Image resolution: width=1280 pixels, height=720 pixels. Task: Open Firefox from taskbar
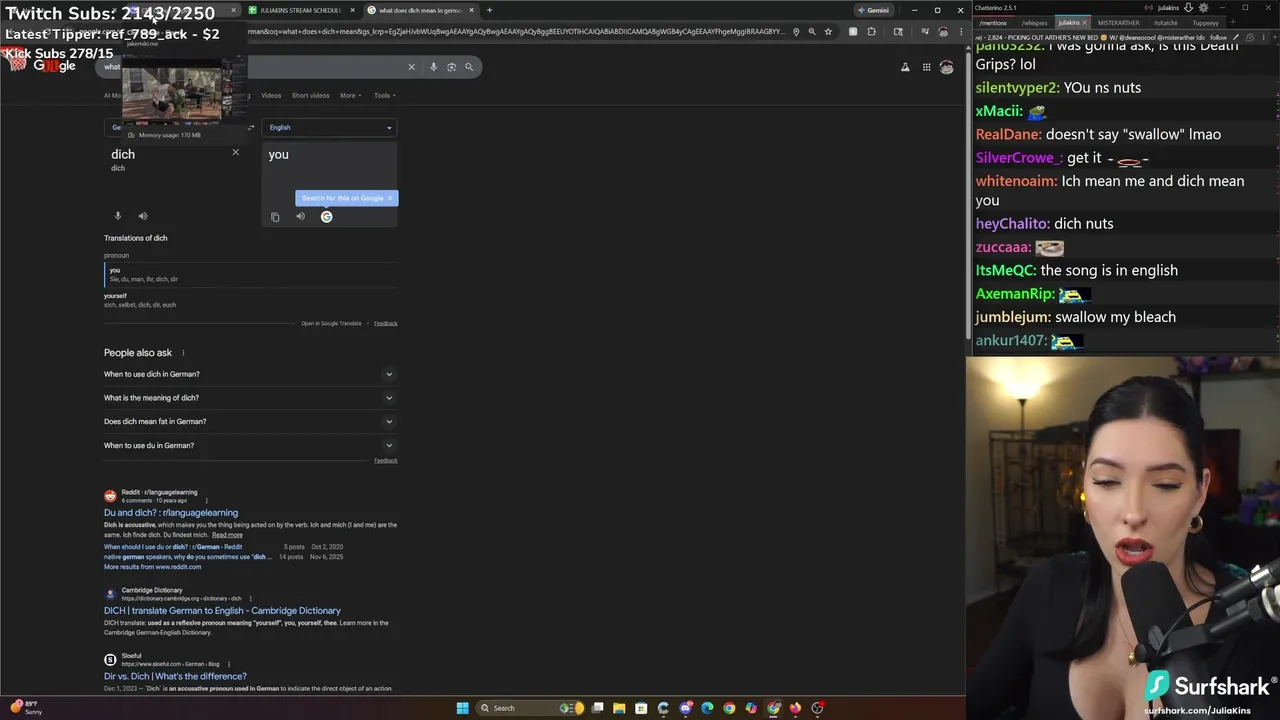[795, 708]
